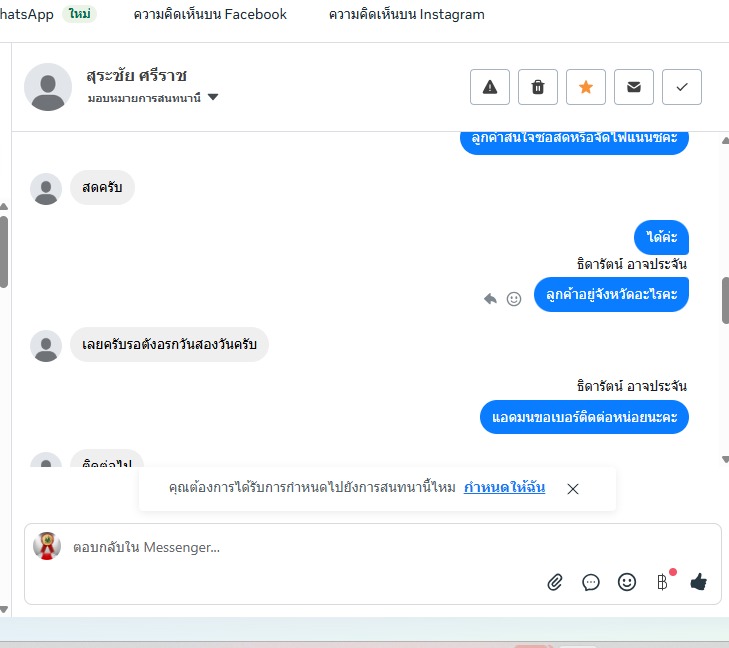This screenshot has height=648, width=729.
Task: Mark conversation done with checkmark button
Action: (x=682, y=87)
